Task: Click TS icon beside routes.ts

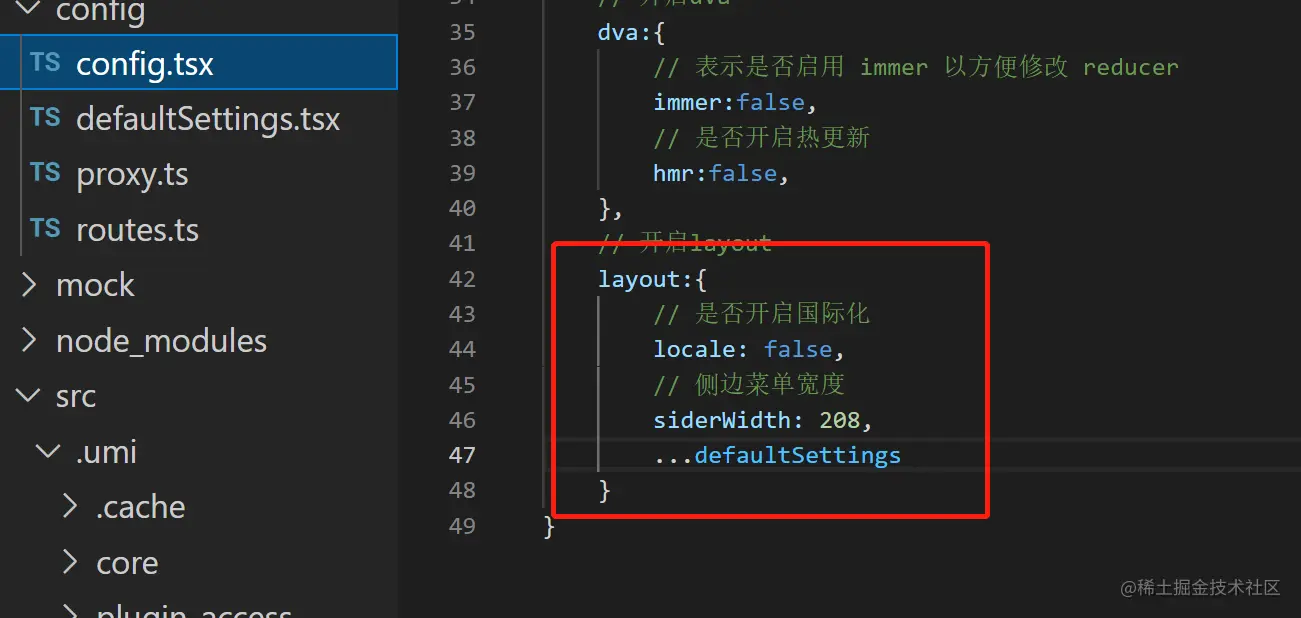Action: pos(45,229)
